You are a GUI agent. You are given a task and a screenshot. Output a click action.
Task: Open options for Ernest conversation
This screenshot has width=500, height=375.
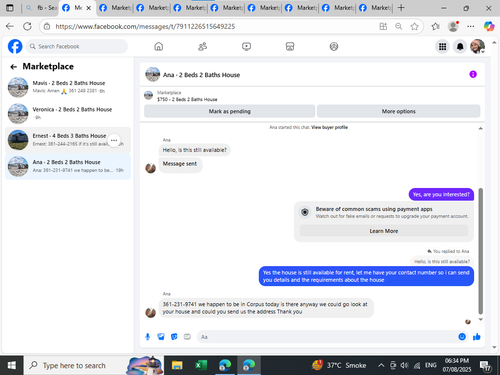(x=114, y=140)
